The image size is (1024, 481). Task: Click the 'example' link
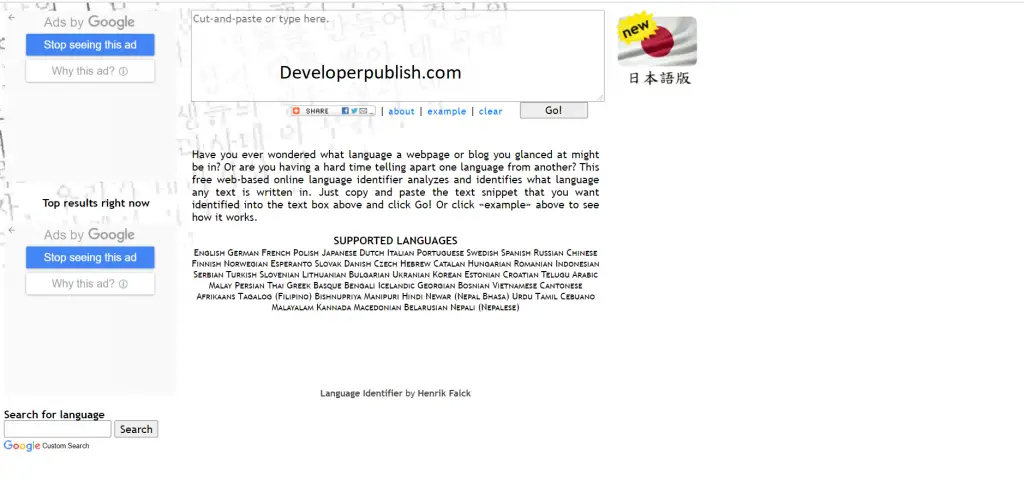(447, 112)
